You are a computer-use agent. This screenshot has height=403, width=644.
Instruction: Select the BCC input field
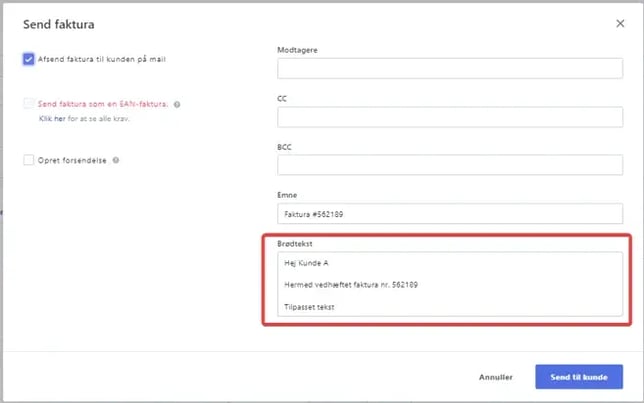tap(449, 165)
